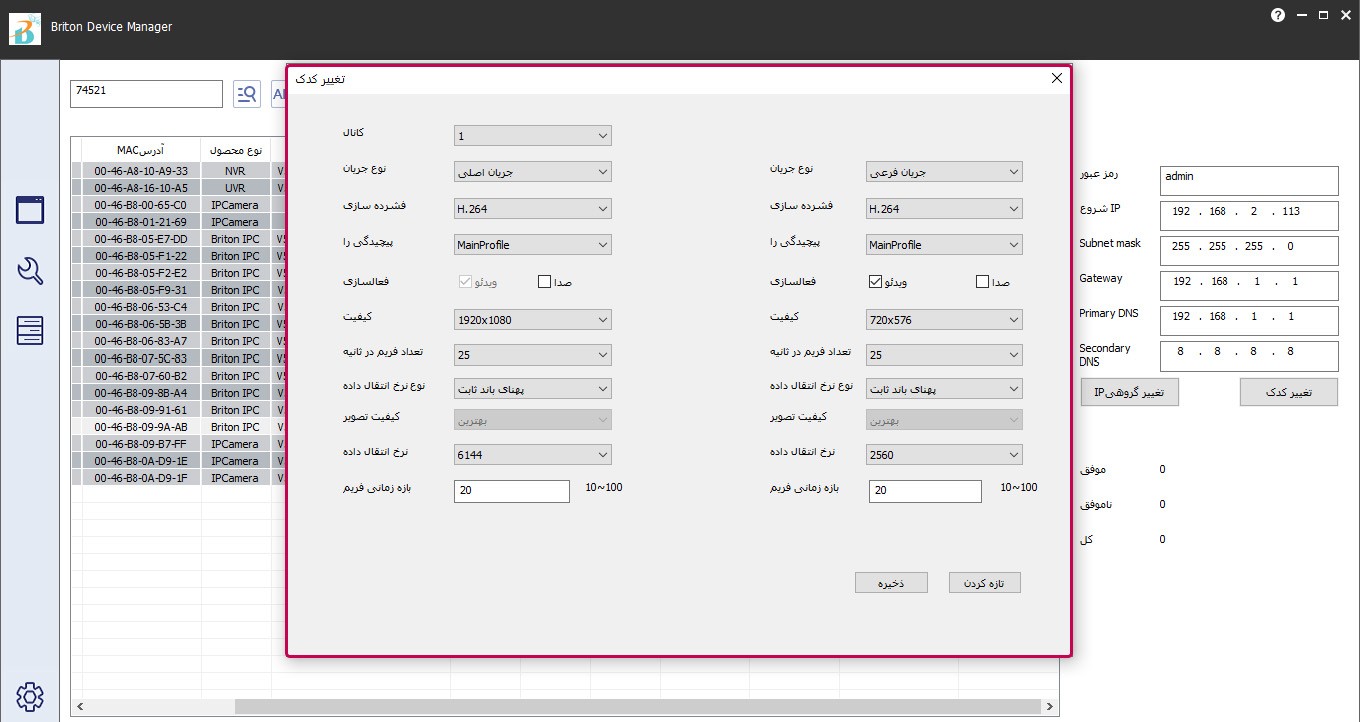1360x722 pixels.
Task: Open the settings gear in sidebar
Action: 30,696
